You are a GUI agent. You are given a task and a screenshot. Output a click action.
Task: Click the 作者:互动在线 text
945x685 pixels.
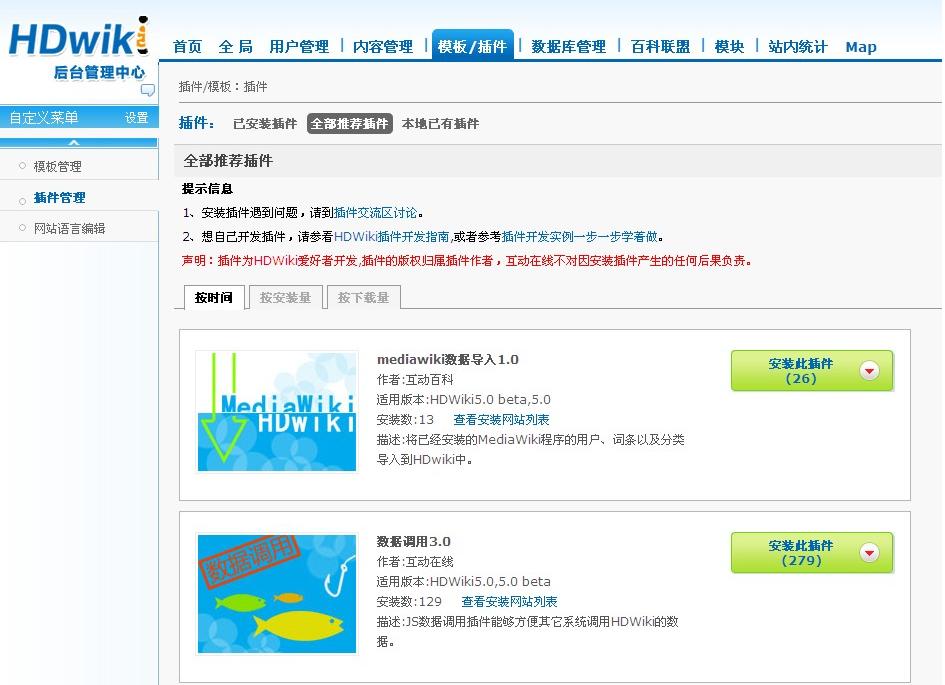[x=415, y=561]
